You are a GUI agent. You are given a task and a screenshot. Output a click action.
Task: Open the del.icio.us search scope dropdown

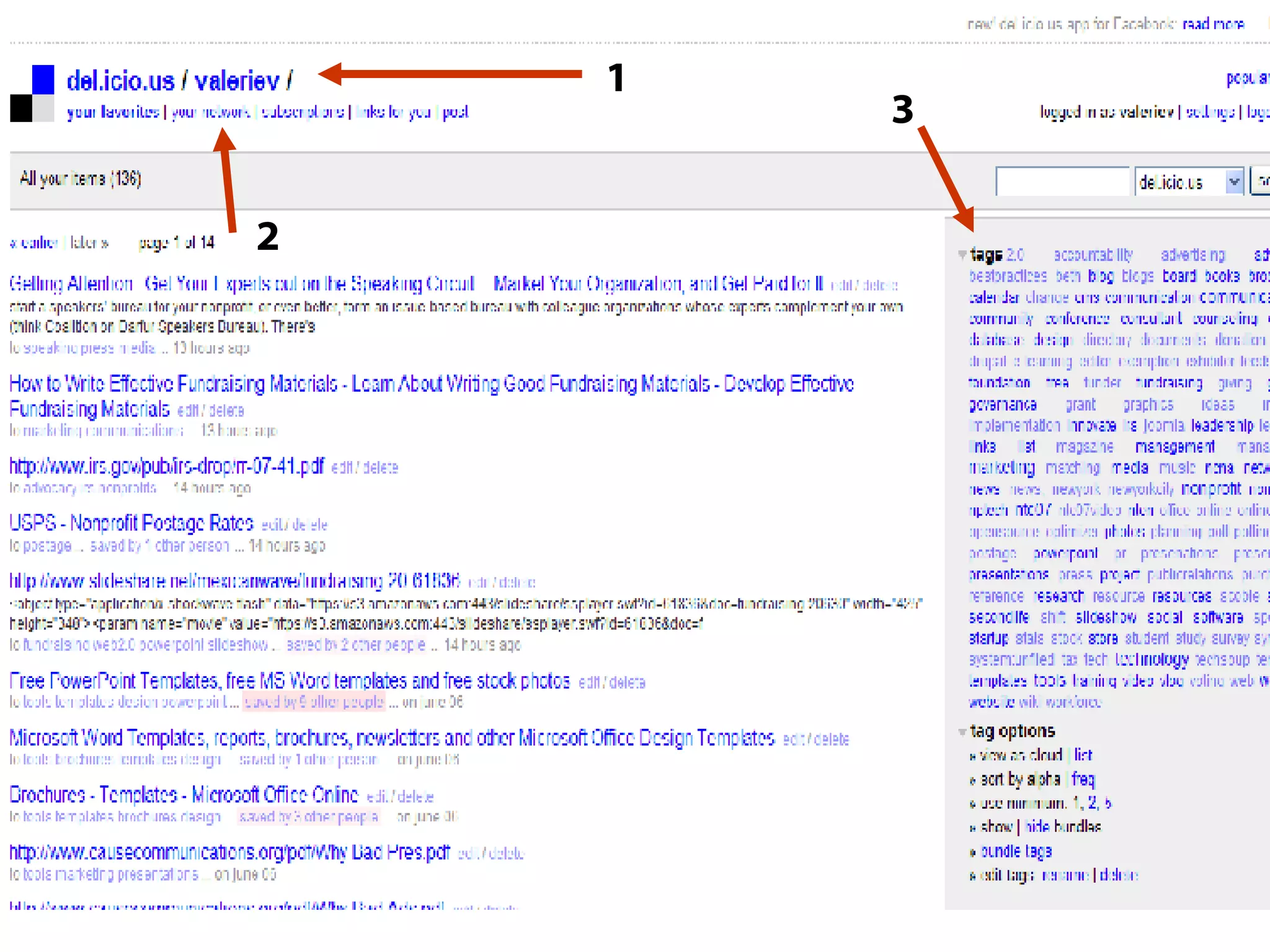[1189, 182]
